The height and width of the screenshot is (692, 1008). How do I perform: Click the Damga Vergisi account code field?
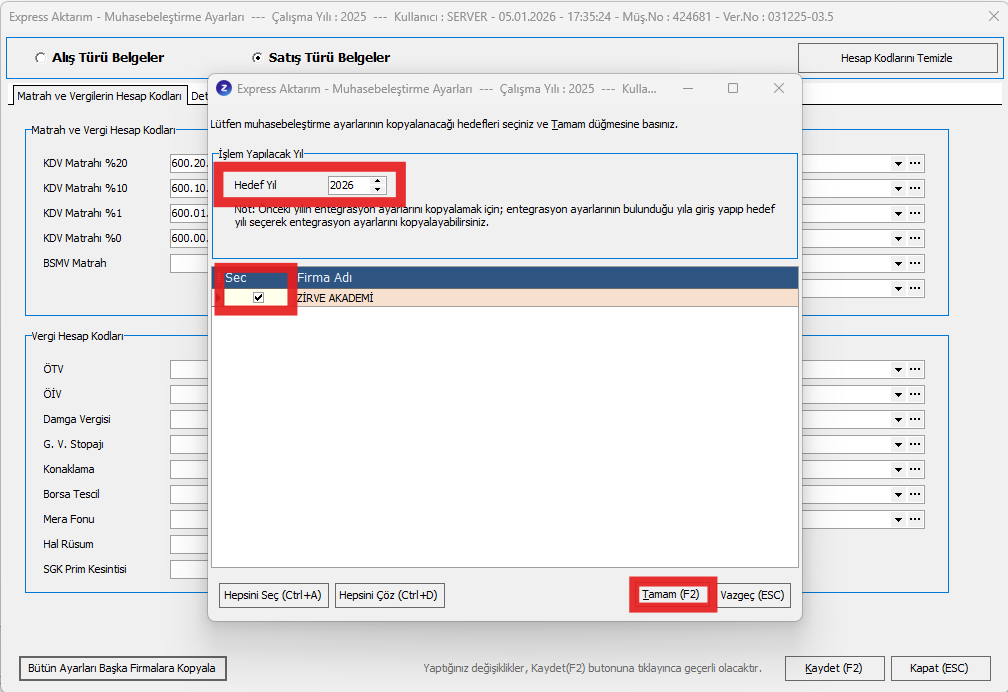[189, 419]
